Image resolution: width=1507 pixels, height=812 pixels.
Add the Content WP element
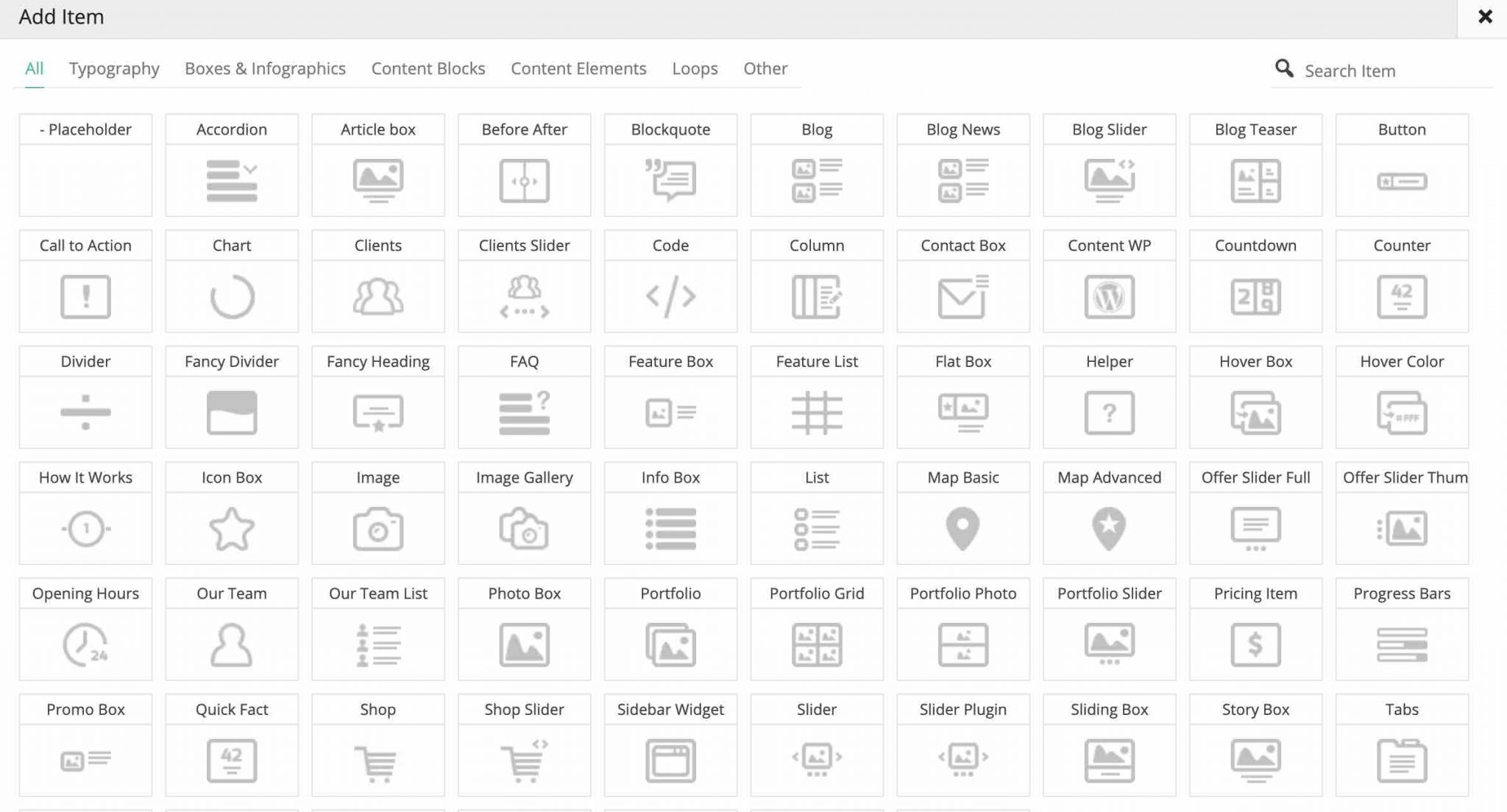coord(1109,296)
